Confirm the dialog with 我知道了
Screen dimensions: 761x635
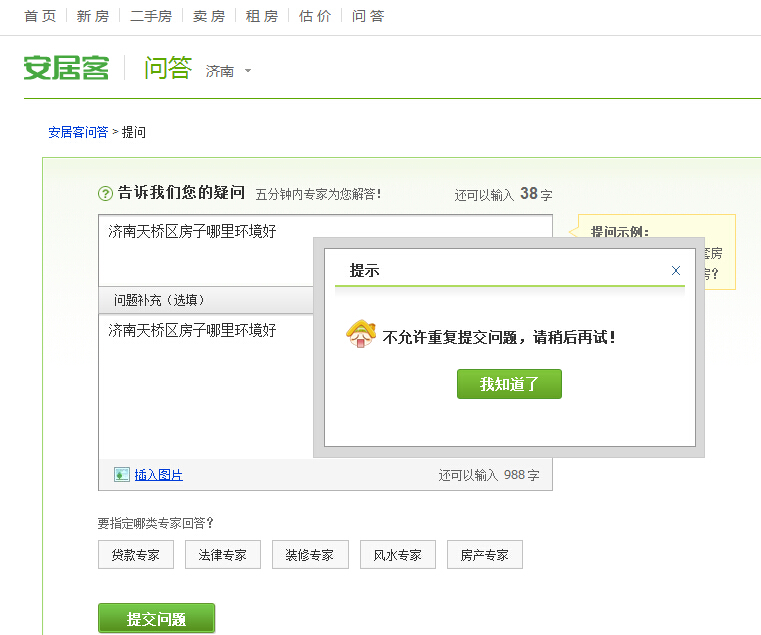[x=509, y=384]
